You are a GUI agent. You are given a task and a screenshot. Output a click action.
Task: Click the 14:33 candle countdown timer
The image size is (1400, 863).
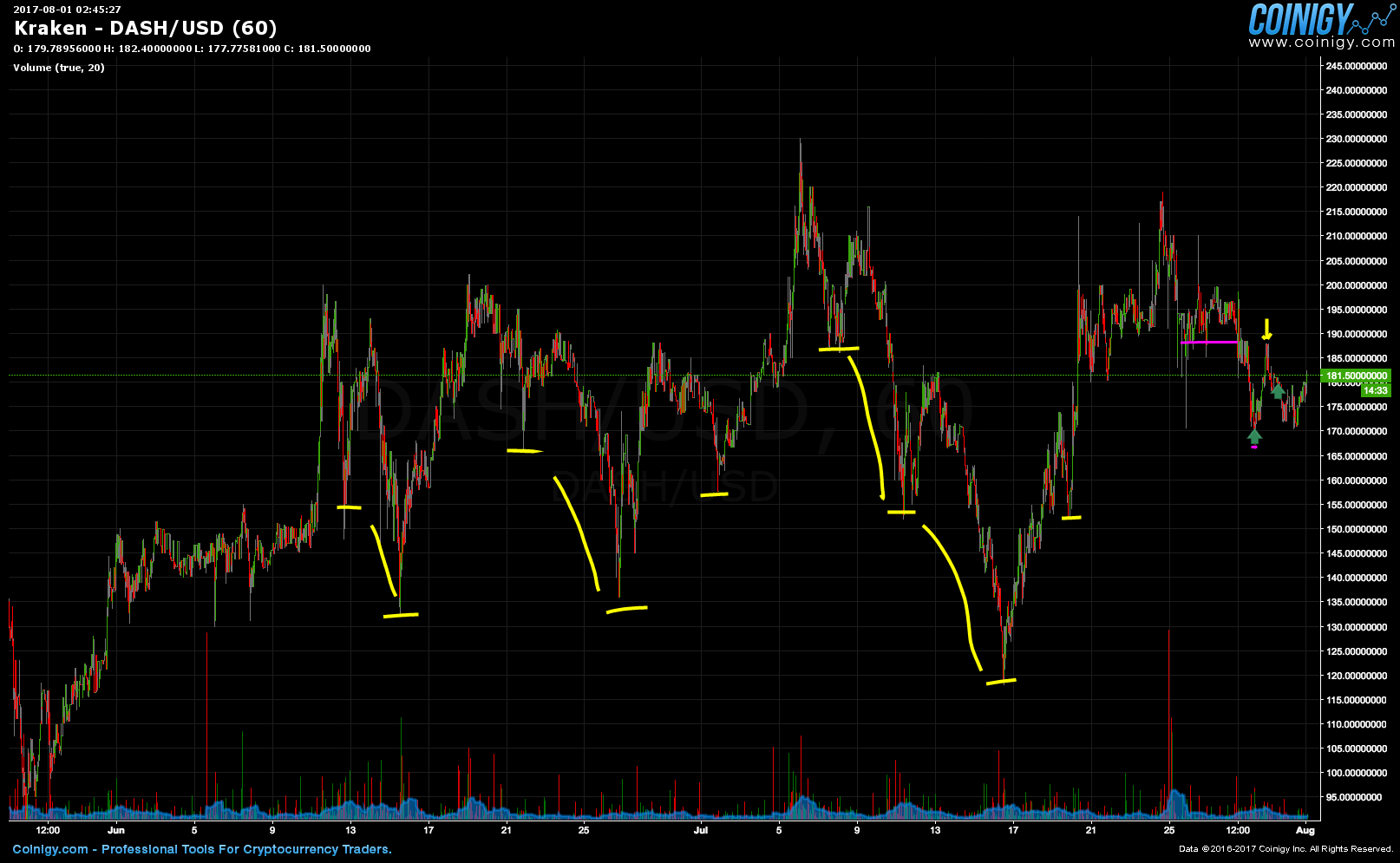click(1375, 390)
